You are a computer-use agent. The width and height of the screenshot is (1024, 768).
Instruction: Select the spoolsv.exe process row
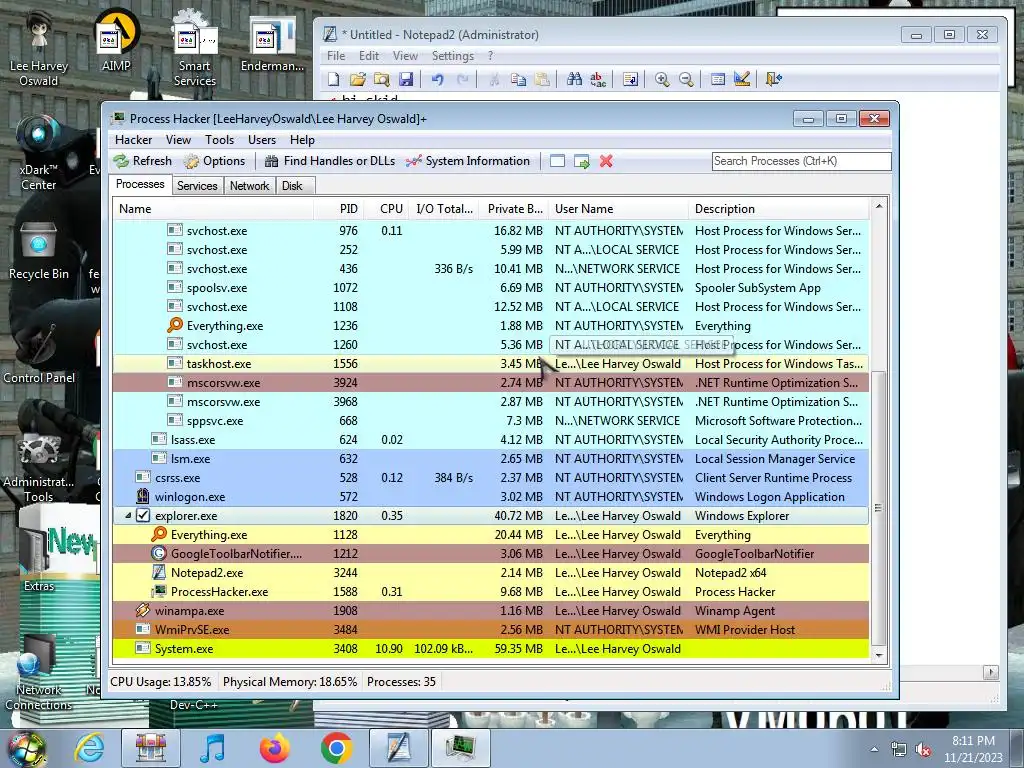[490, 288]
